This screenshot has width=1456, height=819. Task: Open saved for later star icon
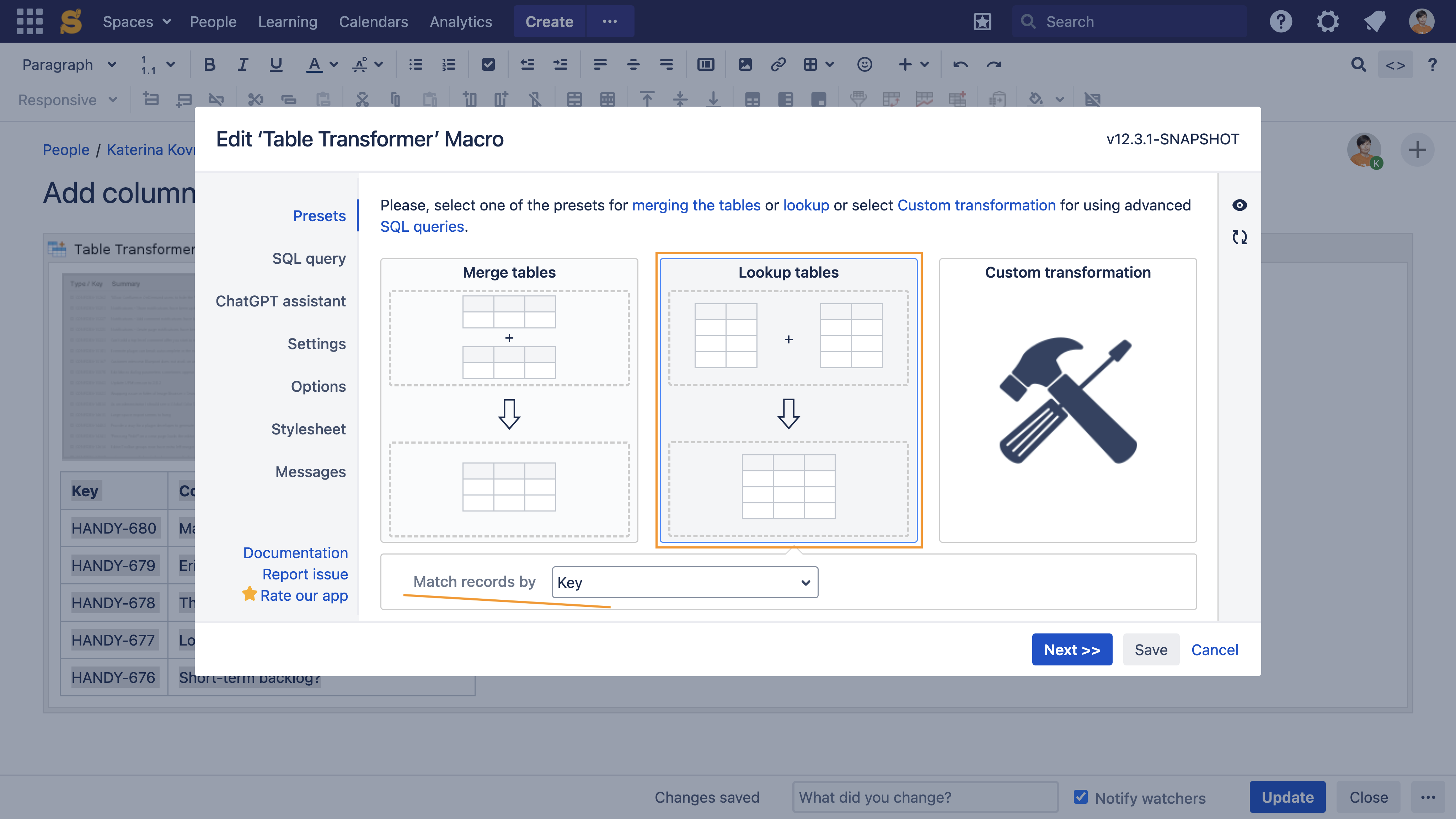(x=983, y=21)
